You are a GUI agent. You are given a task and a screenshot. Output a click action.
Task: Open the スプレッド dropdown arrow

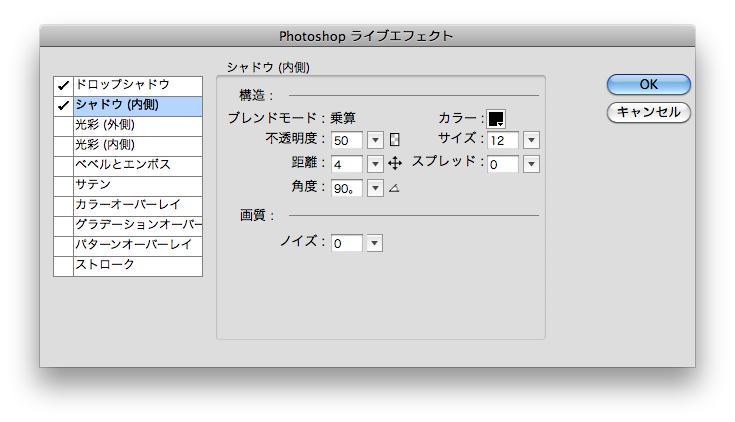click(531, 163)
